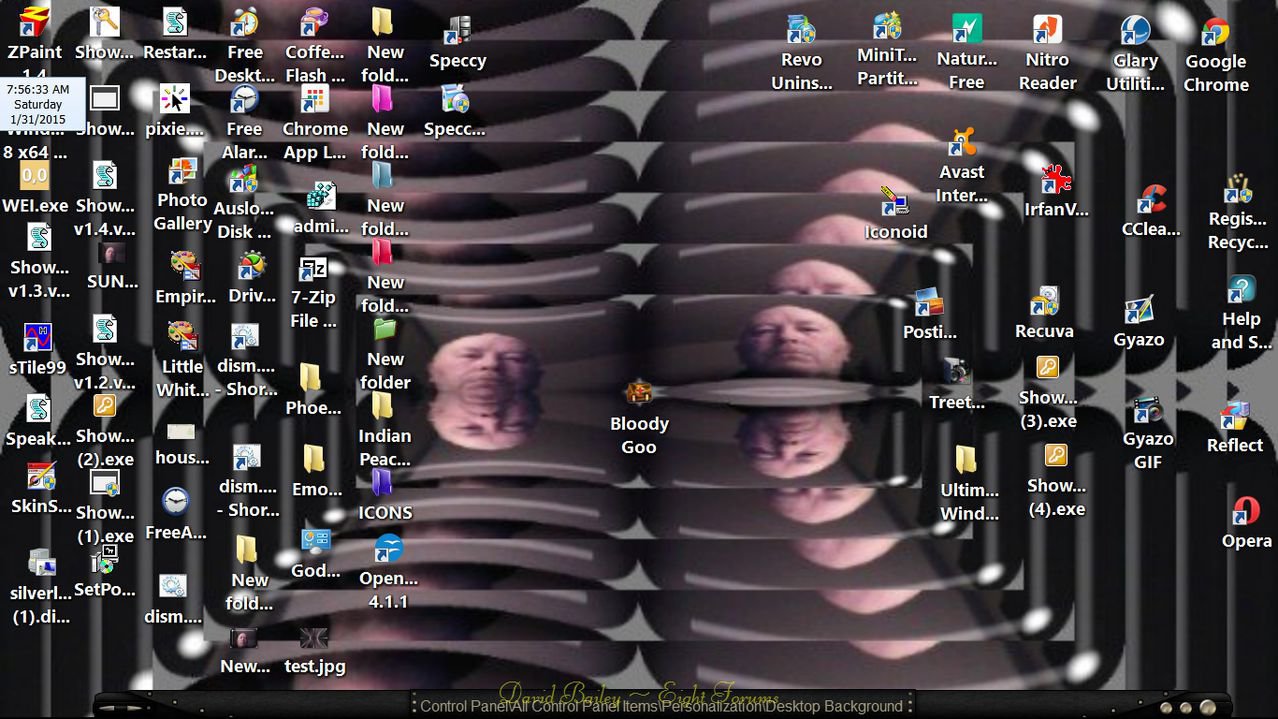1278x719 pixels.
Task: Open the Avast Internet Security icon
Action: [962, 143]
